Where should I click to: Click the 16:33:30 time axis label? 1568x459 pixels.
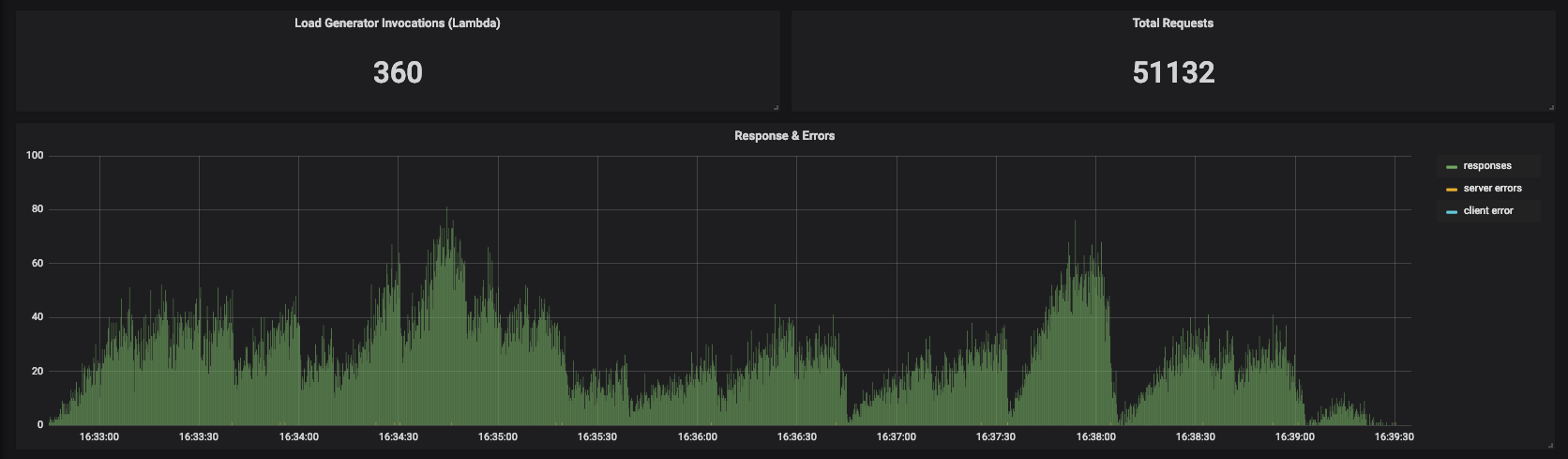(199, 436)
